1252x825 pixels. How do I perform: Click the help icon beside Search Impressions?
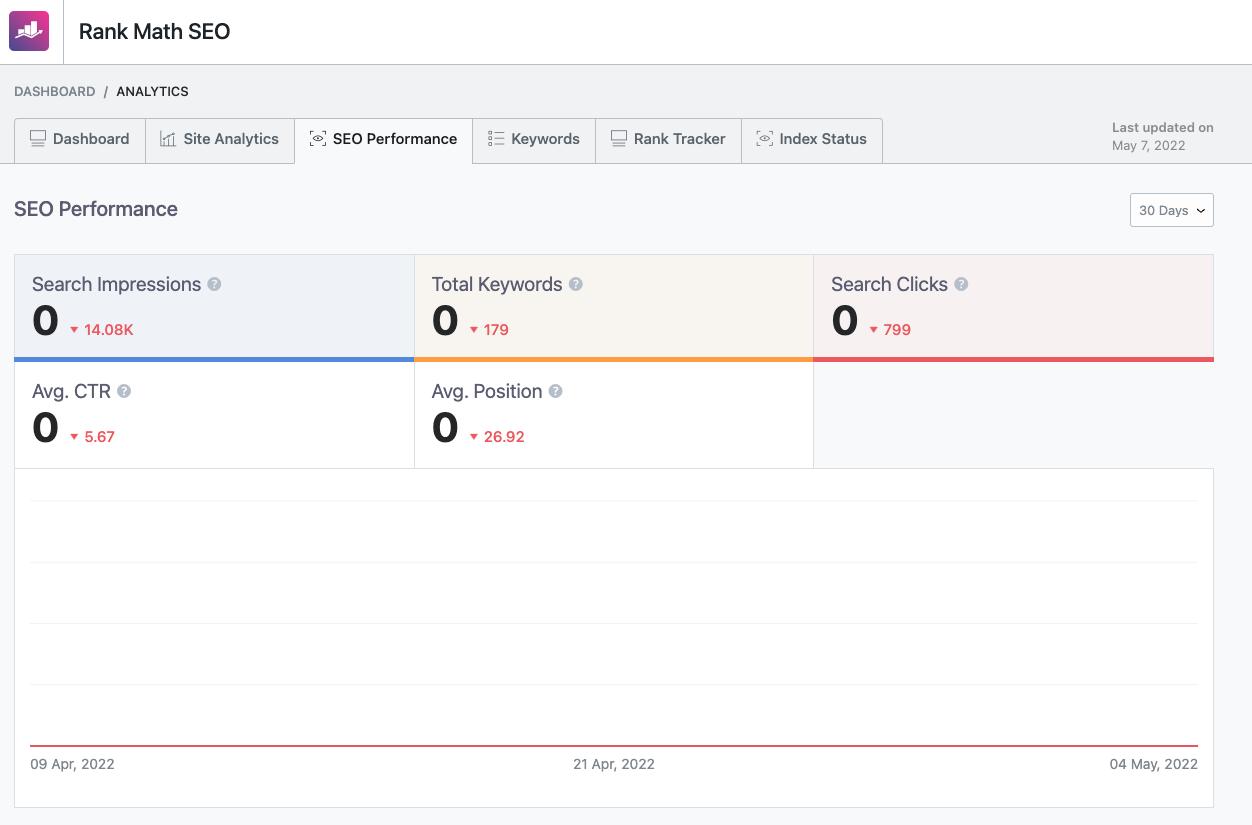tap(214, 284)
